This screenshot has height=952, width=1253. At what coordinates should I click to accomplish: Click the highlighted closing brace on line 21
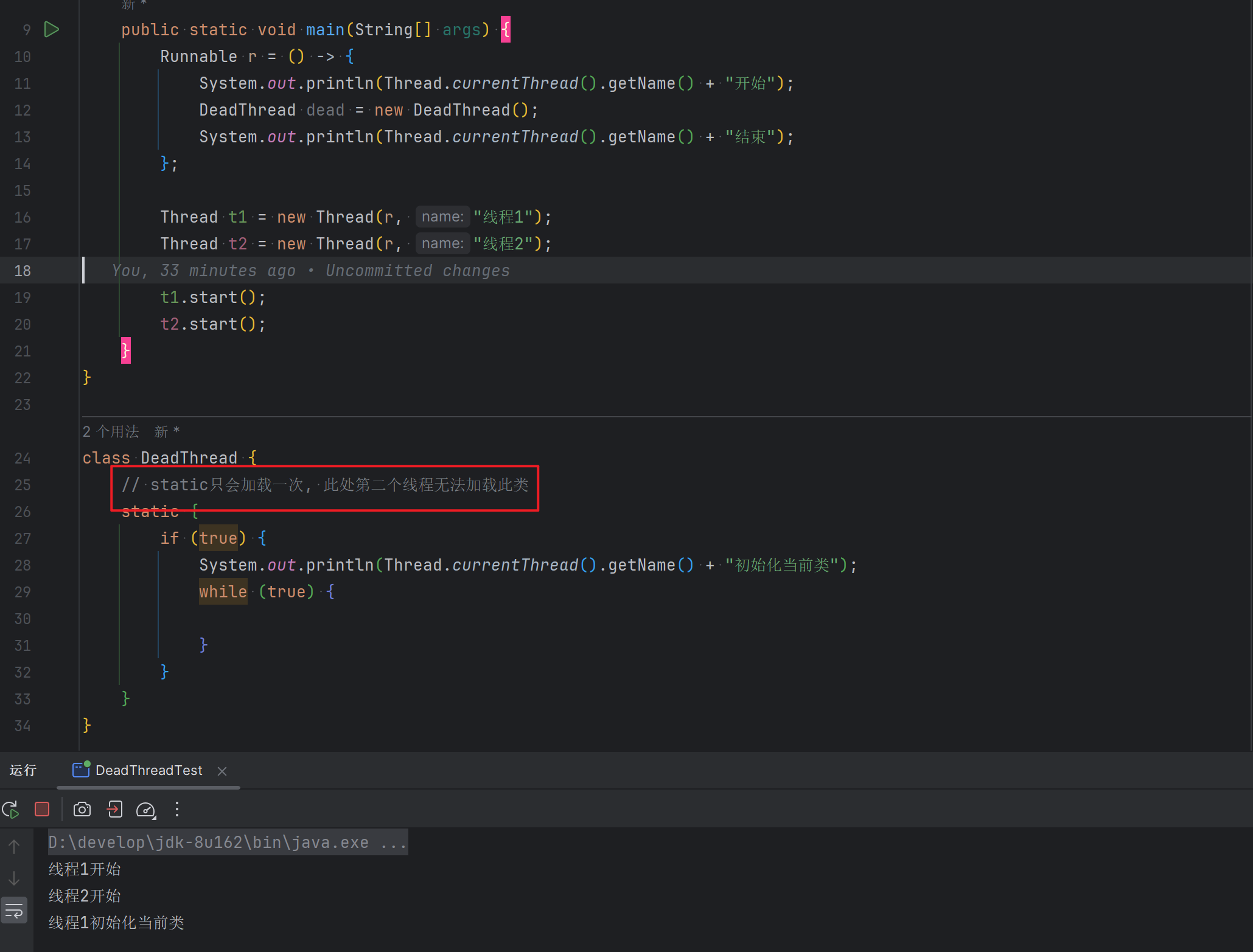(x=126, y=350)
